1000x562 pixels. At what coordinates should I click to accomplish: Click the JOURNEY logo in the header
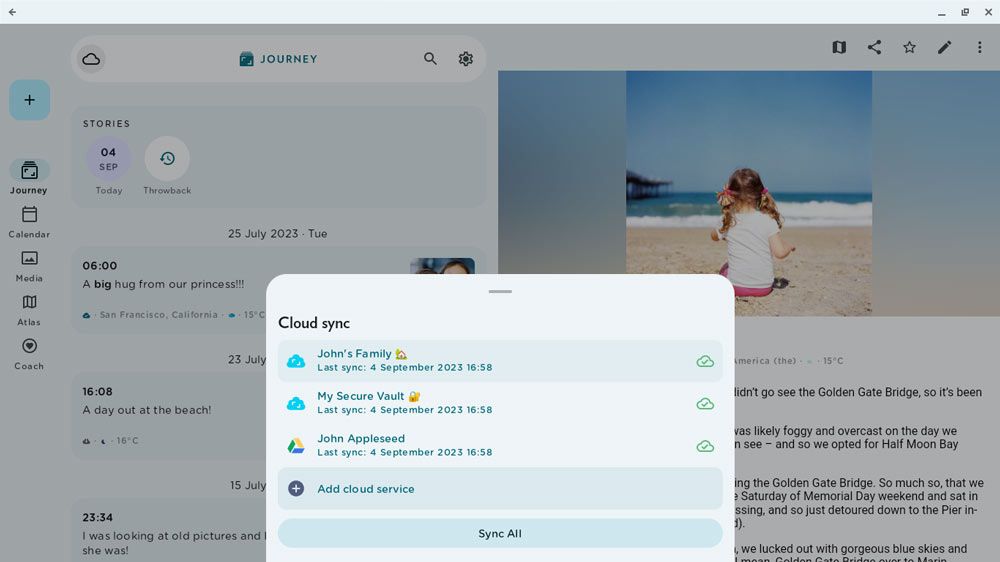point(278,59)
